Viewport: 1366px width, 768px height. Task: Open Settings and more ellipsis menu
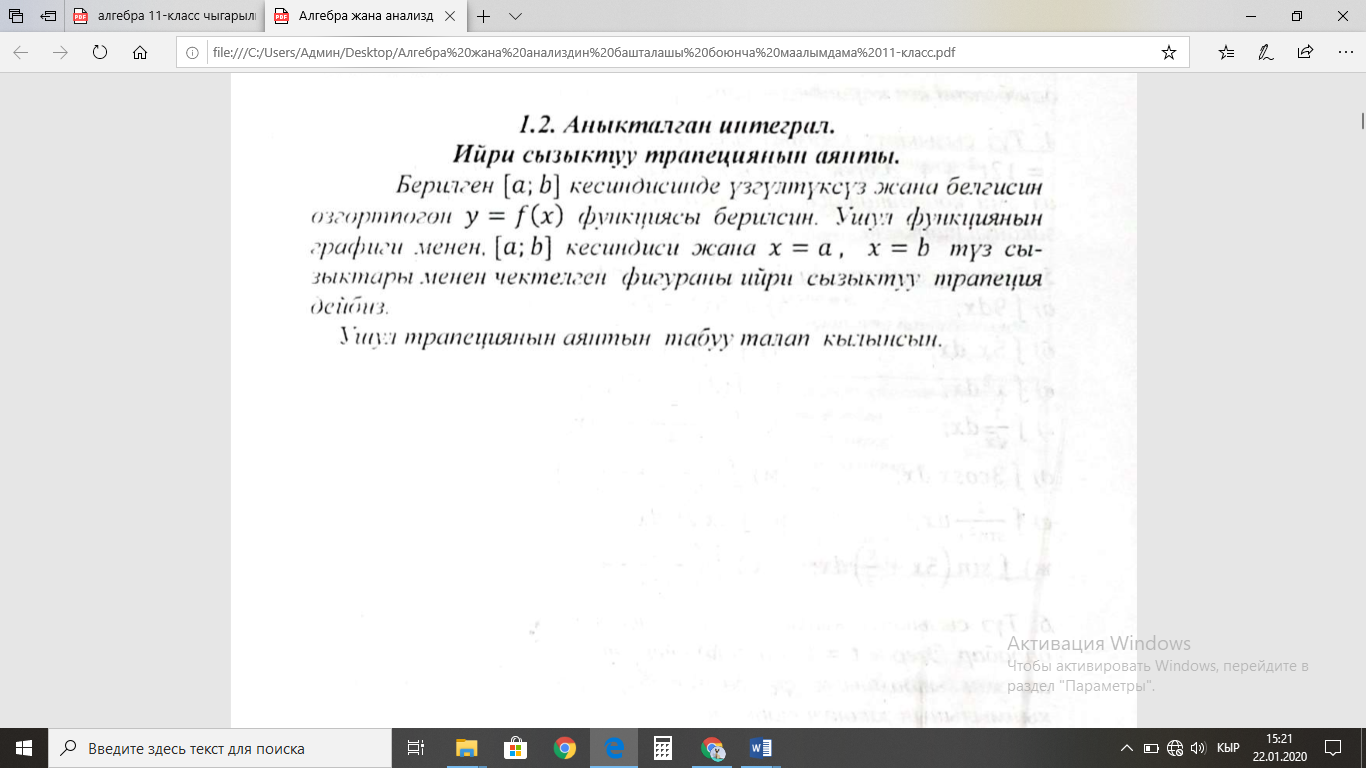point(1343,52)
